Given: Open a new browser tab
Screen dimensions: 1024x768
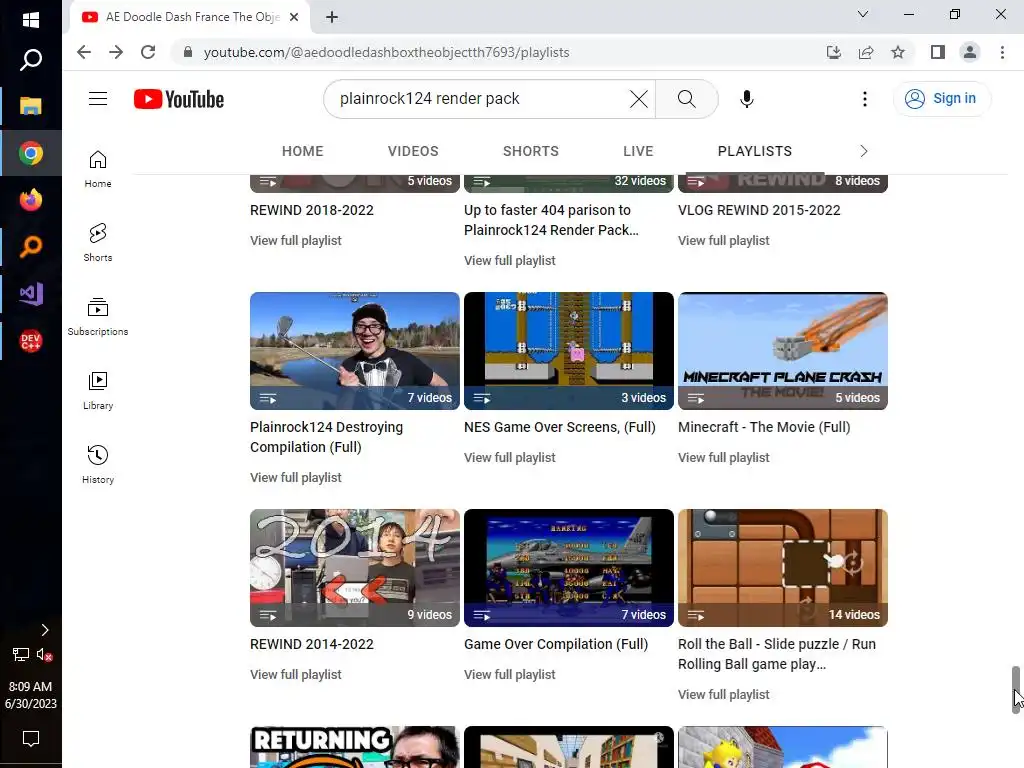Looking at the screenshot, I should click(332, 17).
